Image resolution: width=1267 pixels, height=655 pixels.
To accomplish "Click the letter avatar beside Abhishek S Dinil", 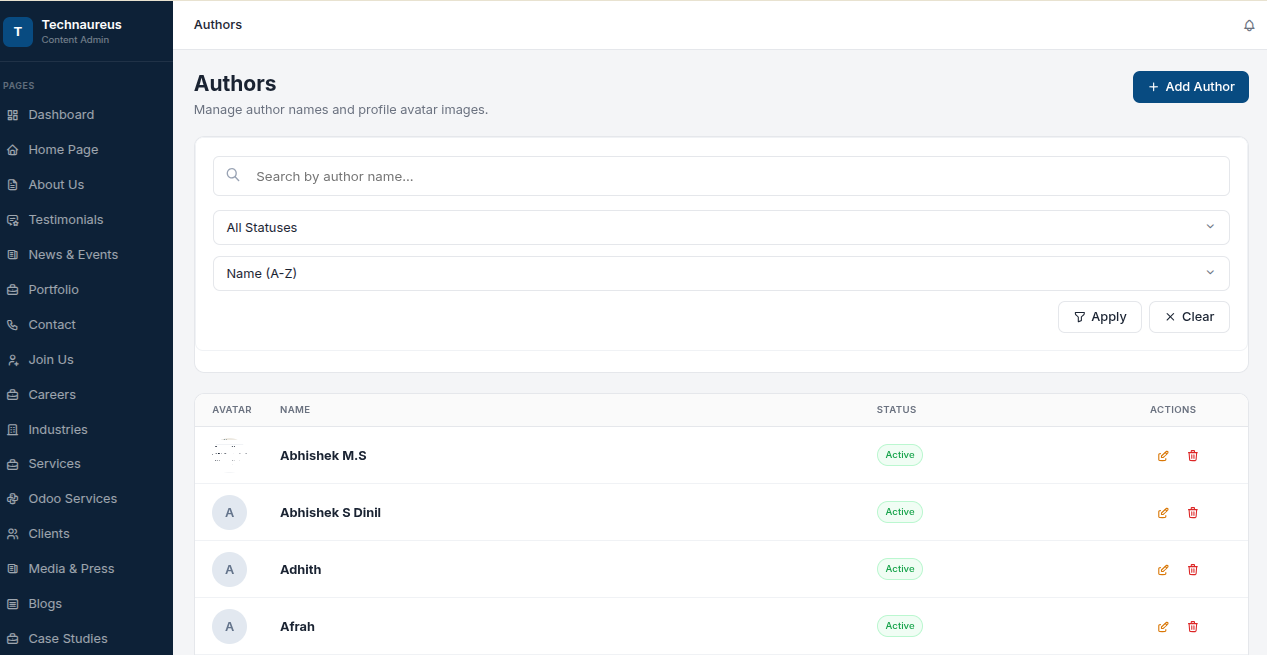I will point(229,513).
